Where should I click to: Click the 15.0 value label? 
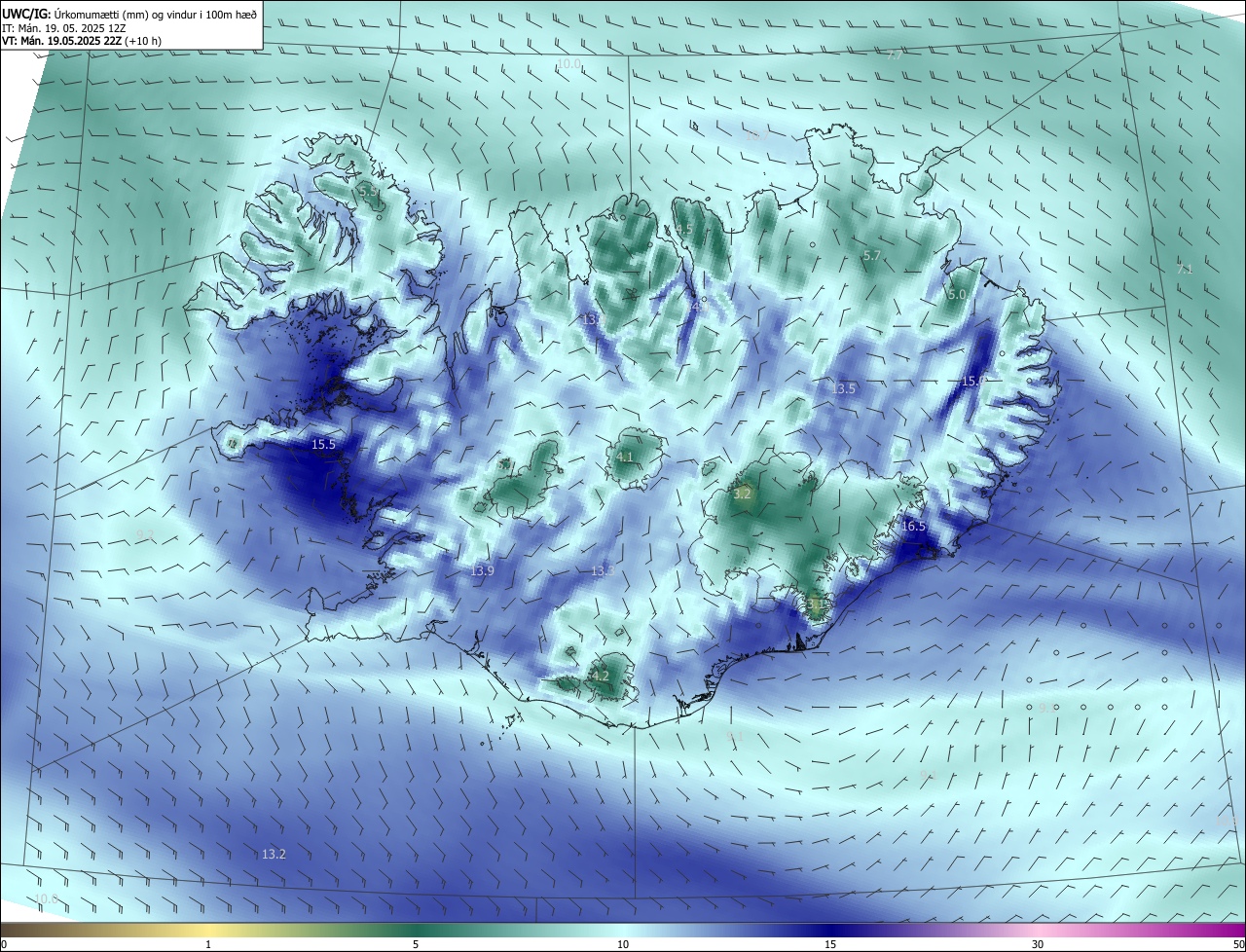coord(973,382)
